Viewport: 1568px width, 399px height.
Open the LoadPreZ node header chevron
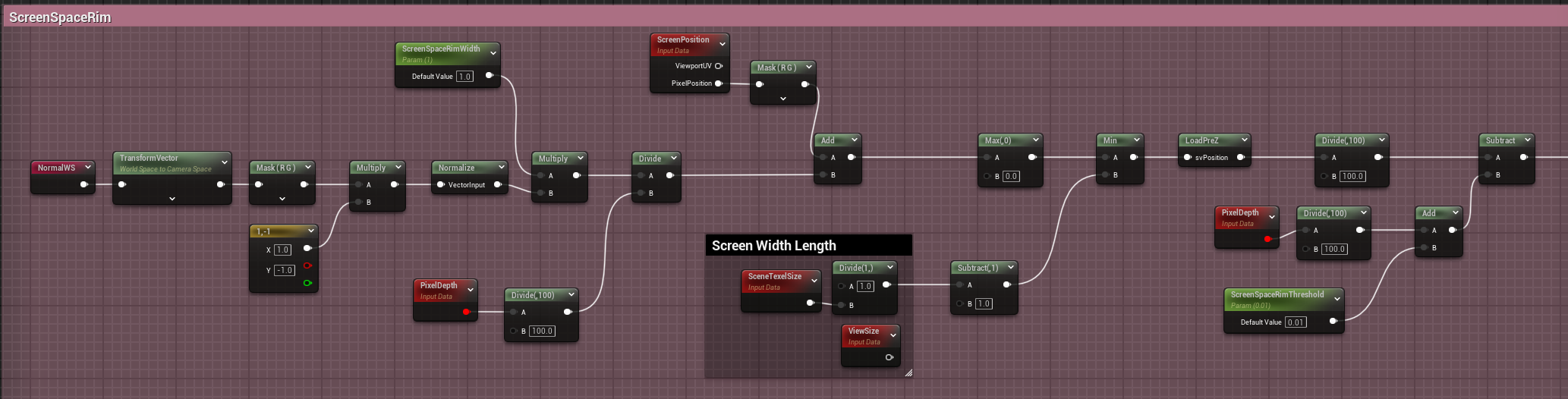(1244, 140)
